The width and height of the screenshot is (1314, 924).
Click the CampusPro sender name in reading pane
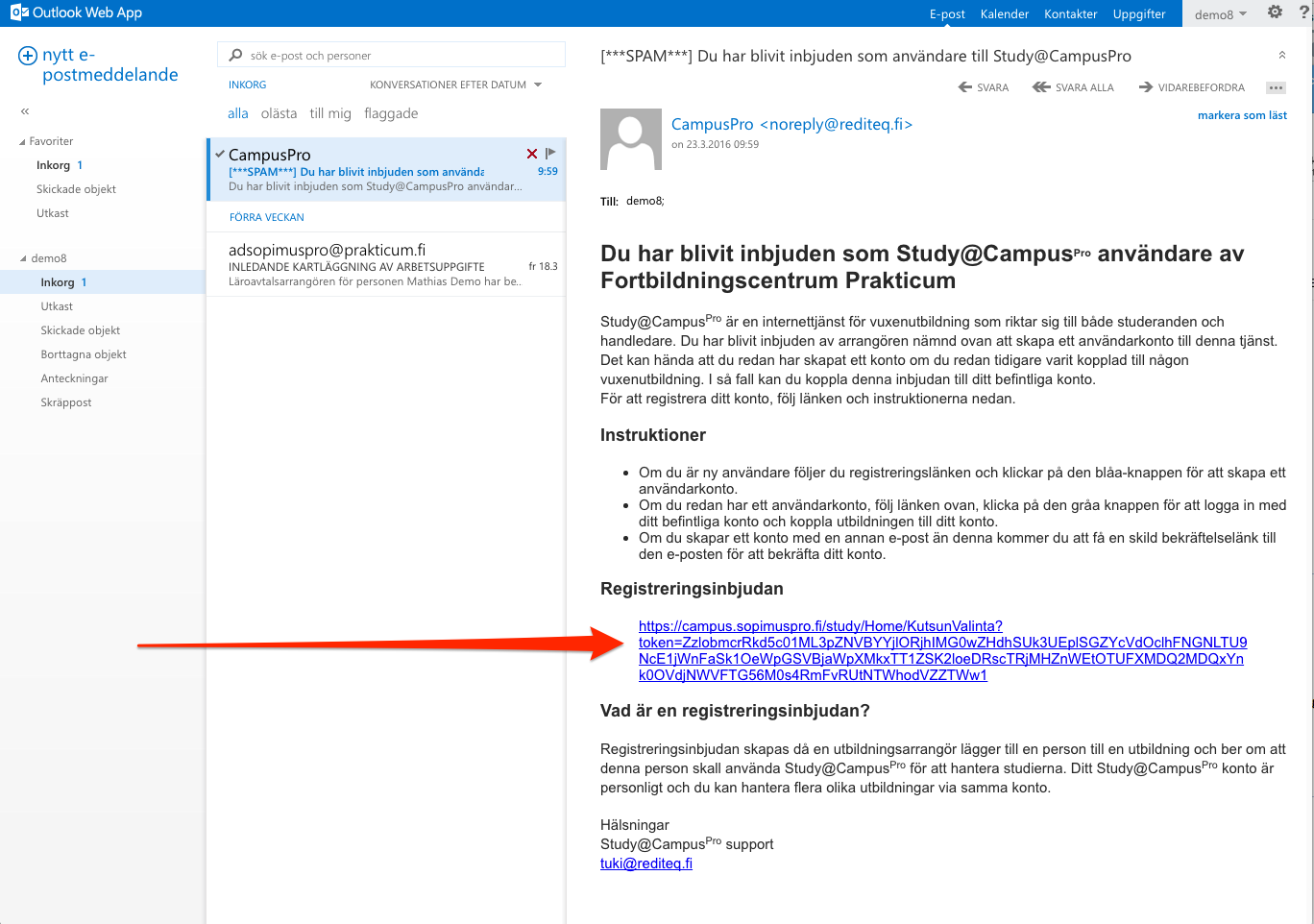point(791,124)
